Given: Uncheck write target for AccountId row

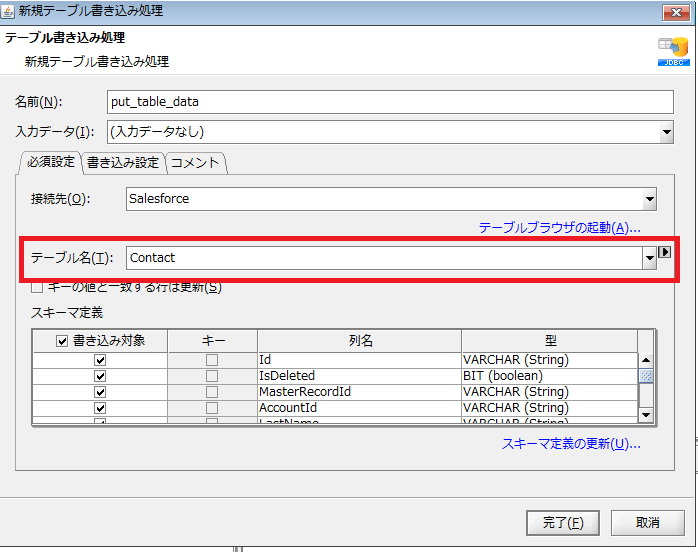Looking at the screenshot, I should click(x=100, y=408).
